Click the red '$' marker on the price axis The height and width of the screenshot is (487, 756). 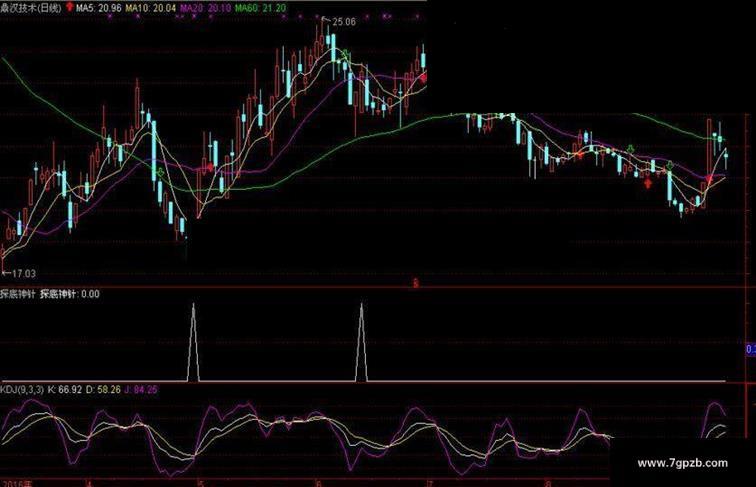tap(416, 284)
